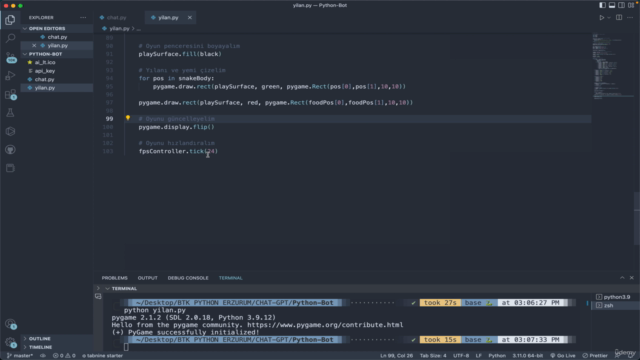Click Ln 99, Col 26 position indicator
Screen dimensions: 640x360
[396, 356]
